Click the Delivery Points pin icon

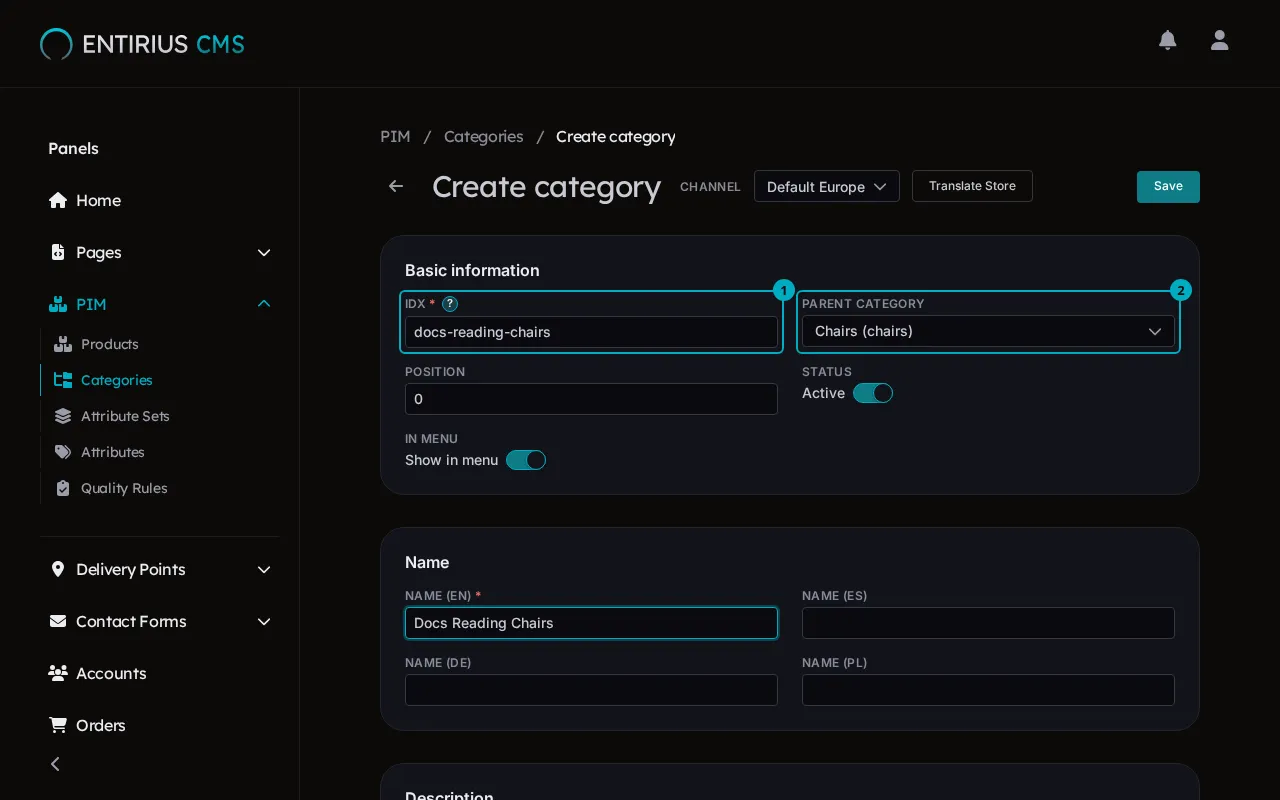coord(58,569)
